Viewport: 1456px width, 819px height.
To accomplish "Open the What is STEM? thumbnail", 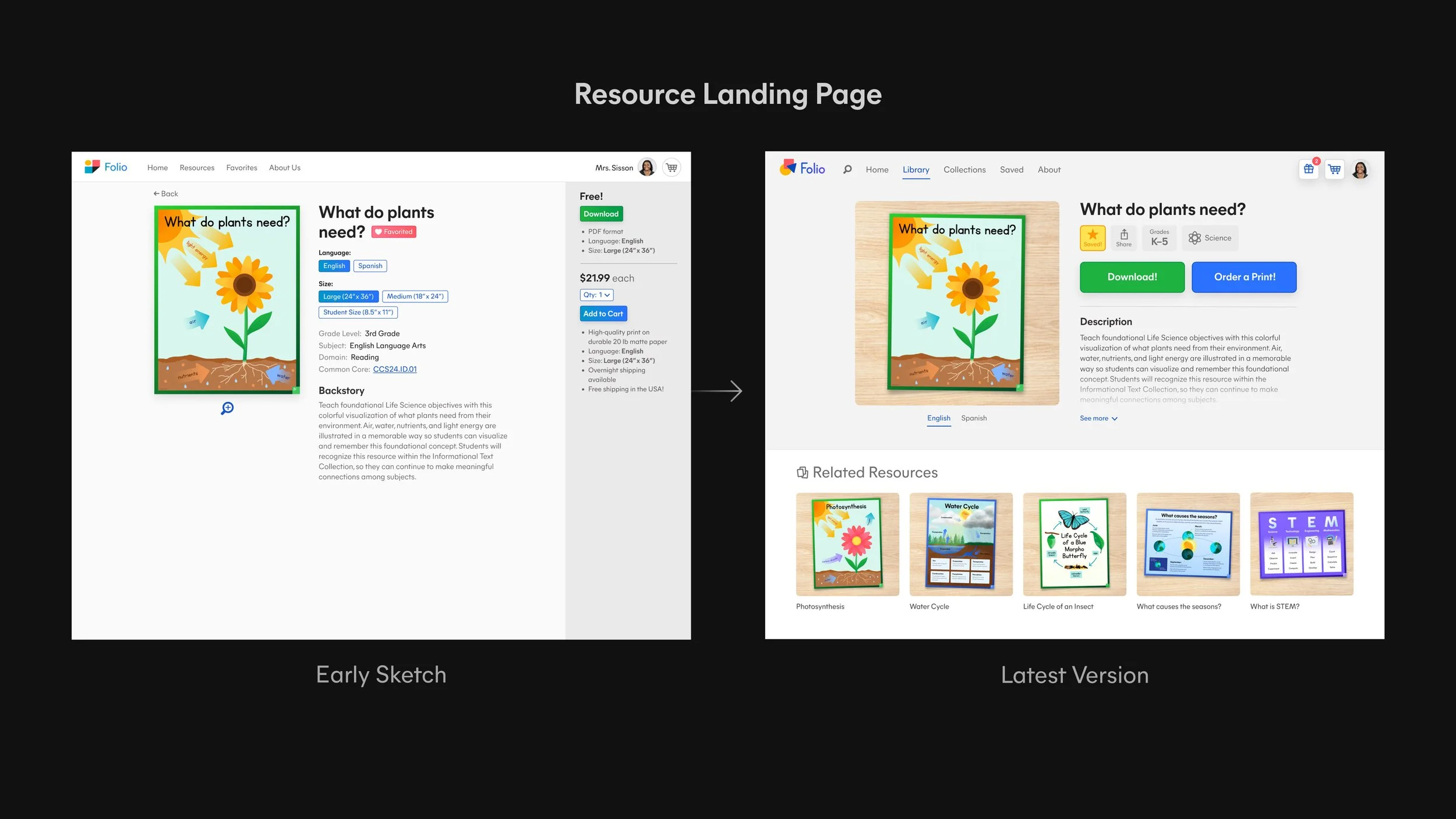I will click(x=1302, y=544).
